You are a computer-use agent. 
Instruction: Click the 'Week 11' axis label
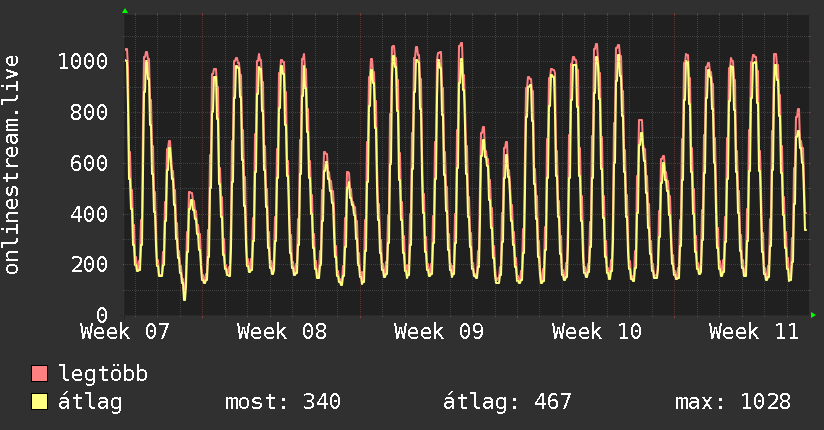pyautogui.click(x=754, y=332)
